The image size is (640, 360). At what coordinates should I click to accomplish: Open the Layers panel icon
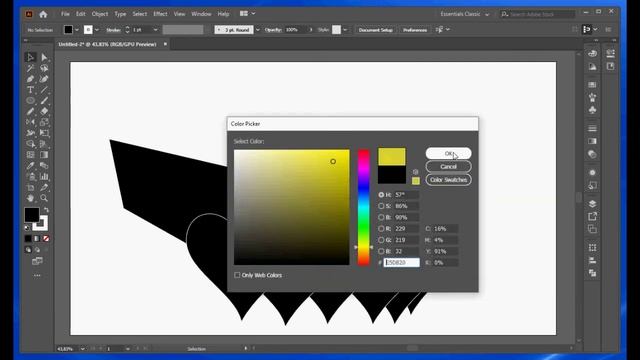593,204
